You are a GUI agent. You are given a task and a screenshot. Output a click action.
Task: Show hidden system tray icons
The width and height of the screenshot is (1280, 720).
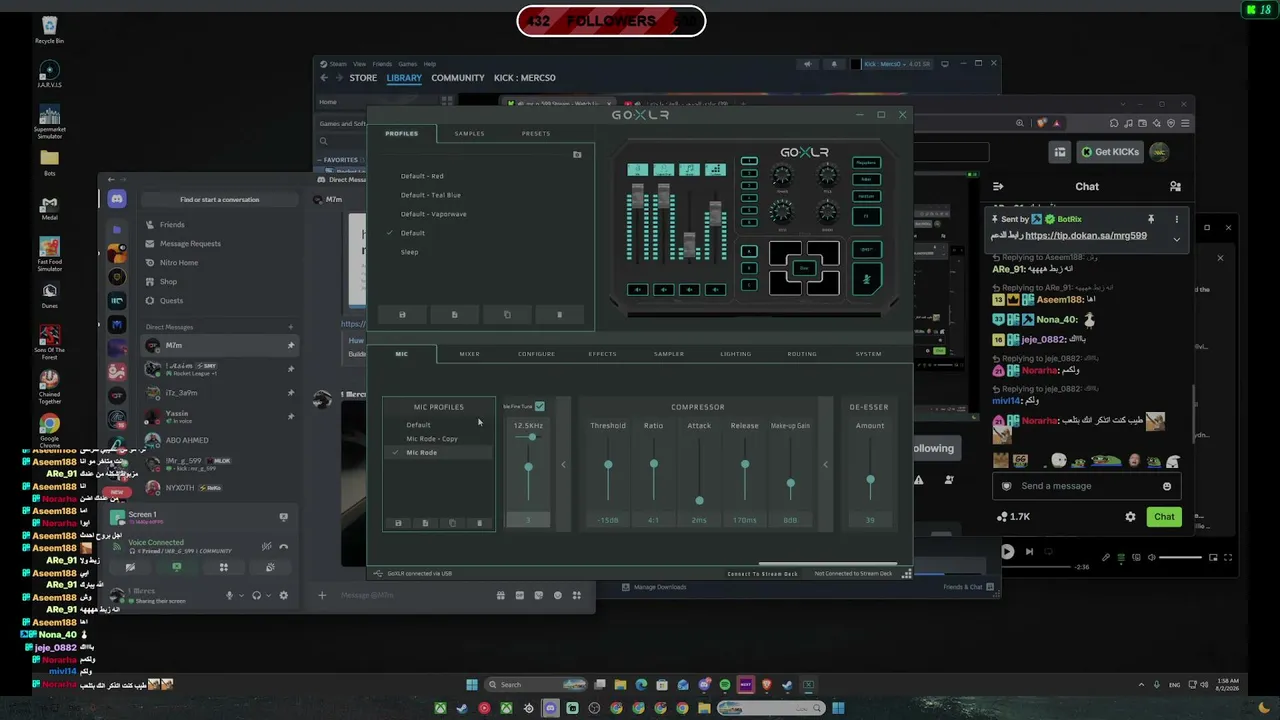1141,685
